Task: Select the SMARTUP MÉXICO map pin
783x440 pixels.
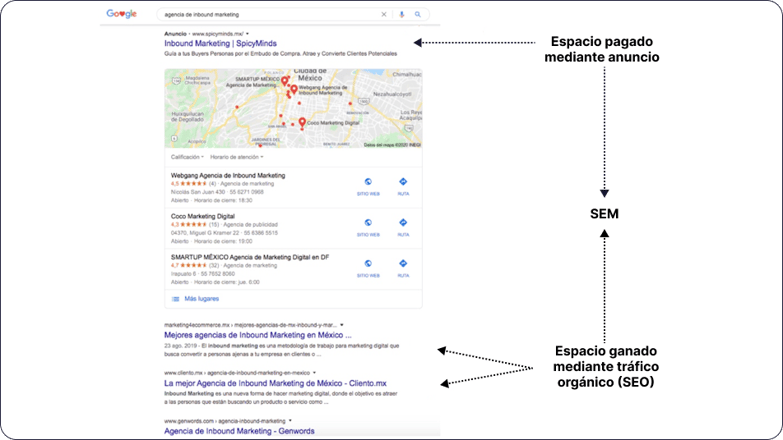Action: click(284, 81)
